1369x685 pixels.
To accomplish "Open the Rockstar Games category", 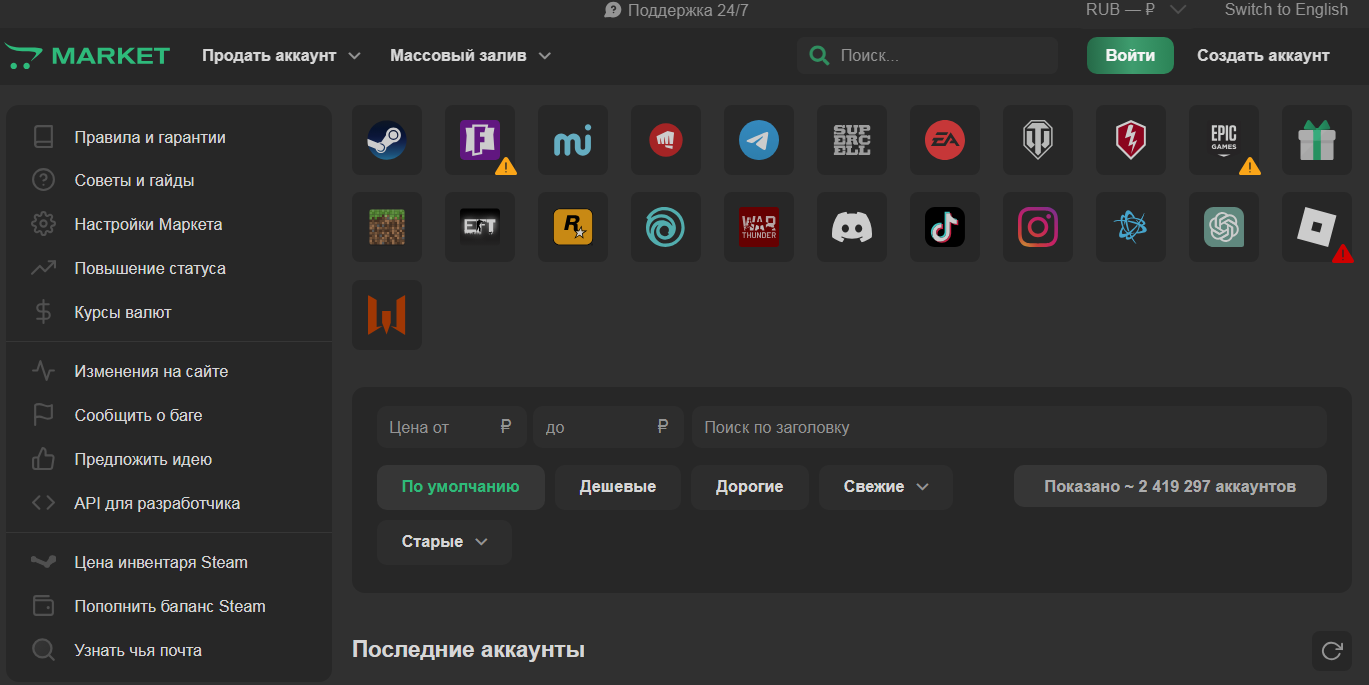I will coord(573,227).
